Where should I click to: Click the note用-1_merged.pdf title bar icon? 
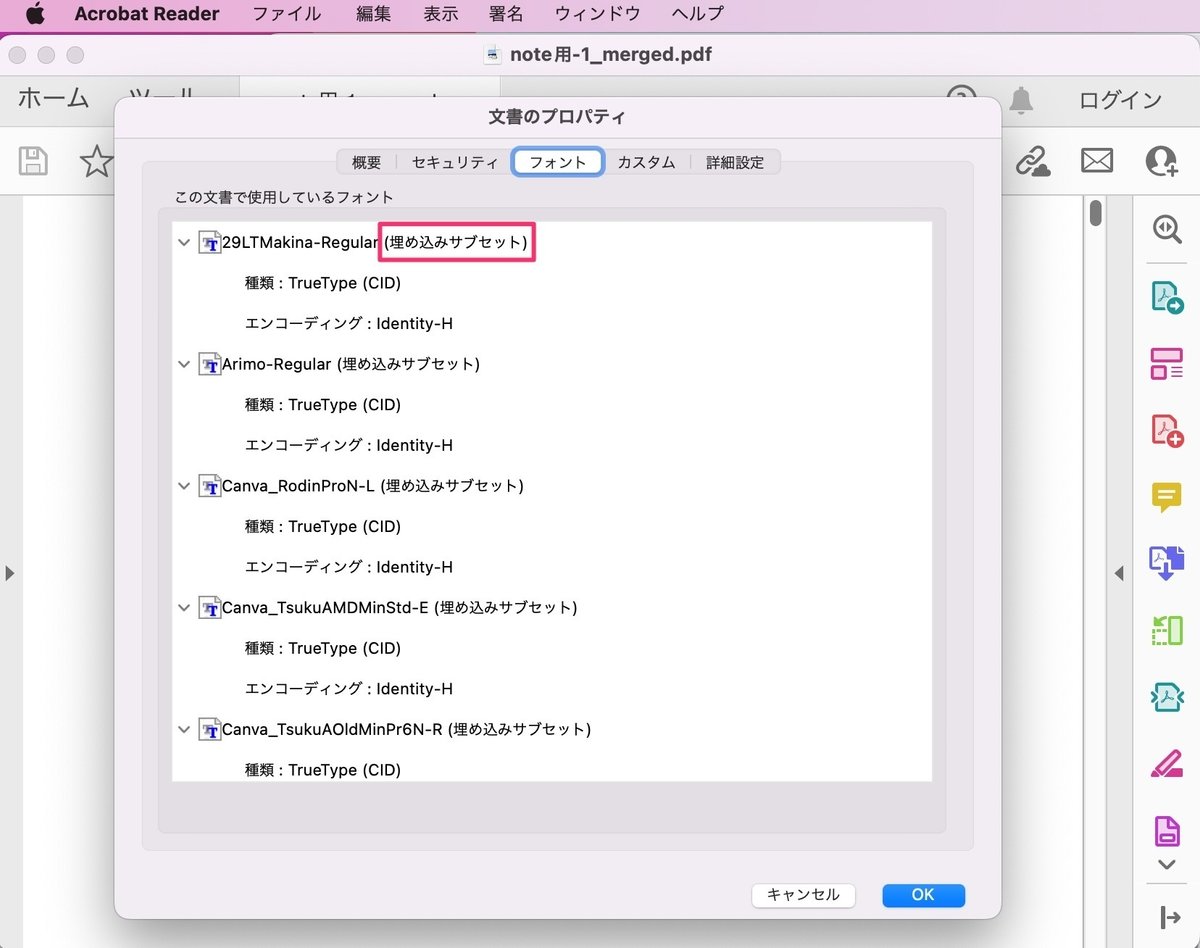coord(493,55)
